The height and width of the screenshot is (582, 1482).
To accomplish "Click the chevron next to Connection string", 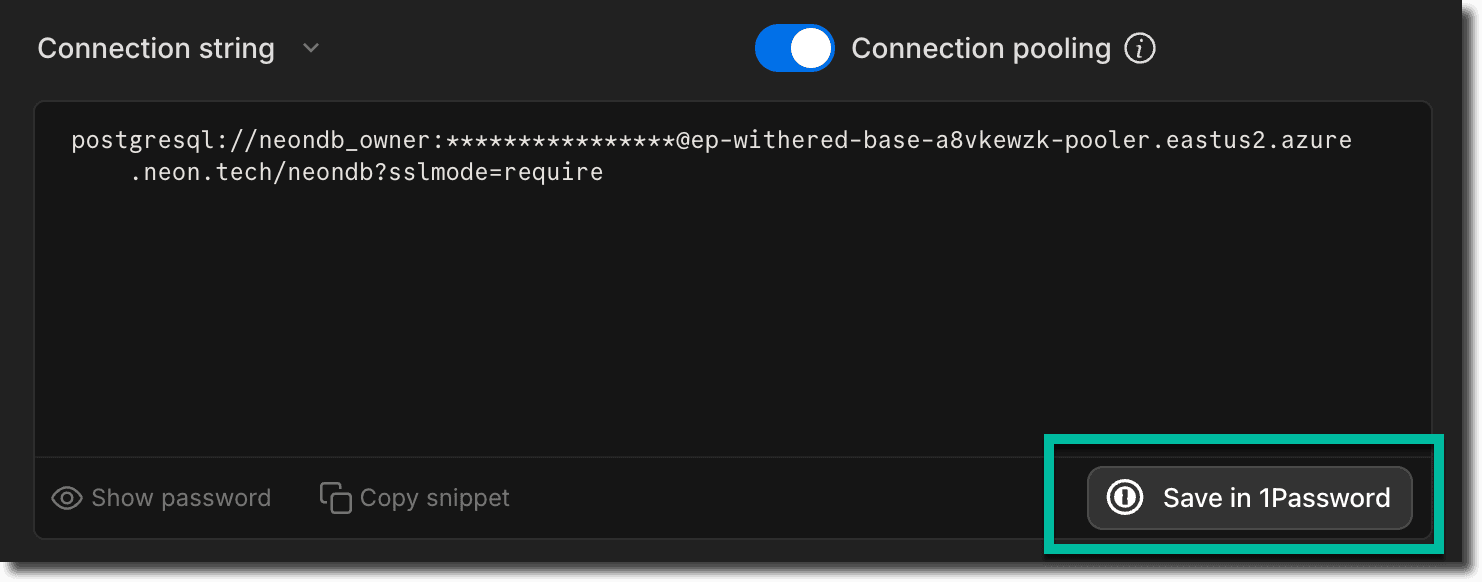I will 310,48.
